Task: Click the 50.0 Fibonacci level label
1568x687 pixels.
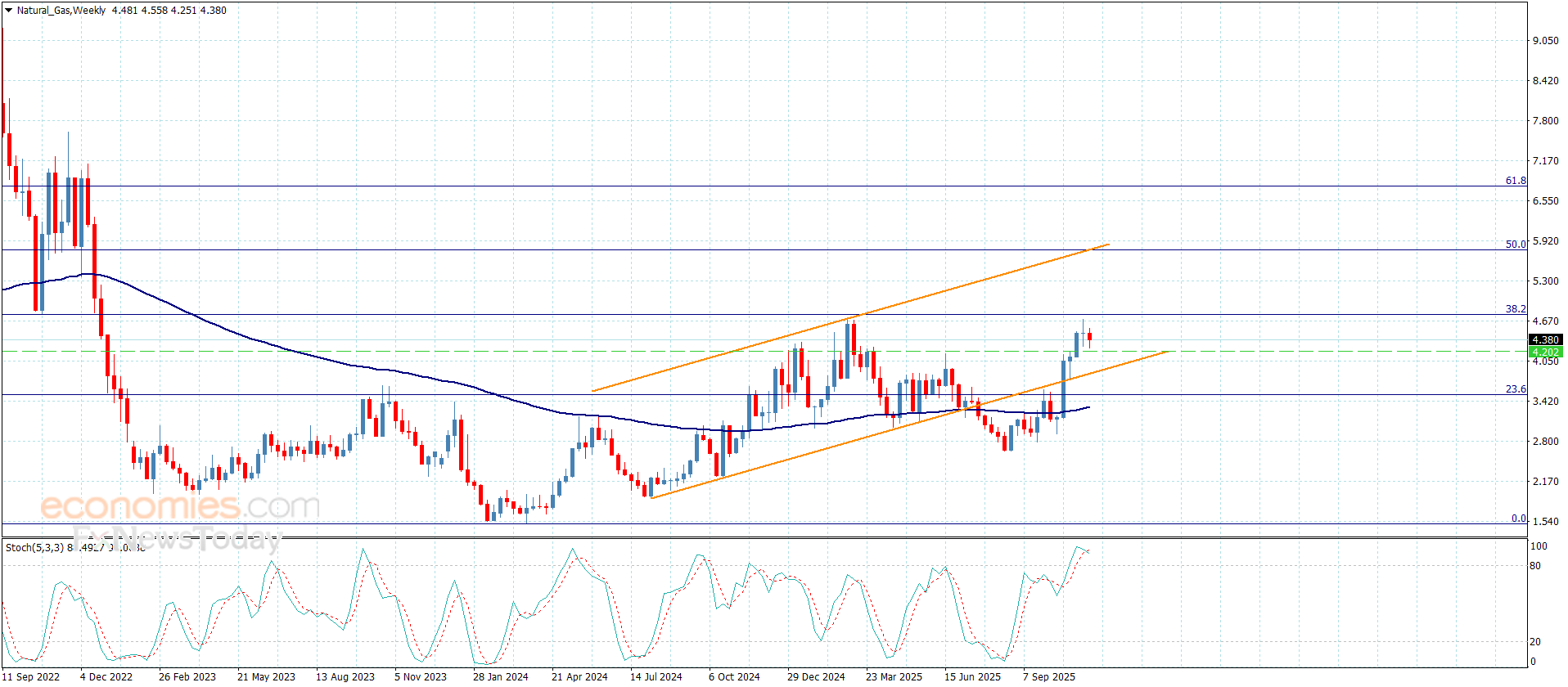Action: (x=1515, y=244)
